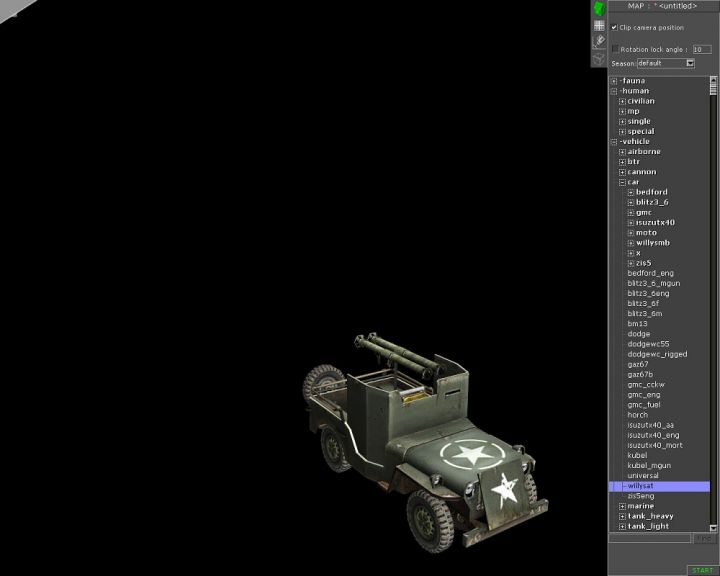Select the kubel_mgun entity
Viewport: 720px width, 576px height.
648,465
